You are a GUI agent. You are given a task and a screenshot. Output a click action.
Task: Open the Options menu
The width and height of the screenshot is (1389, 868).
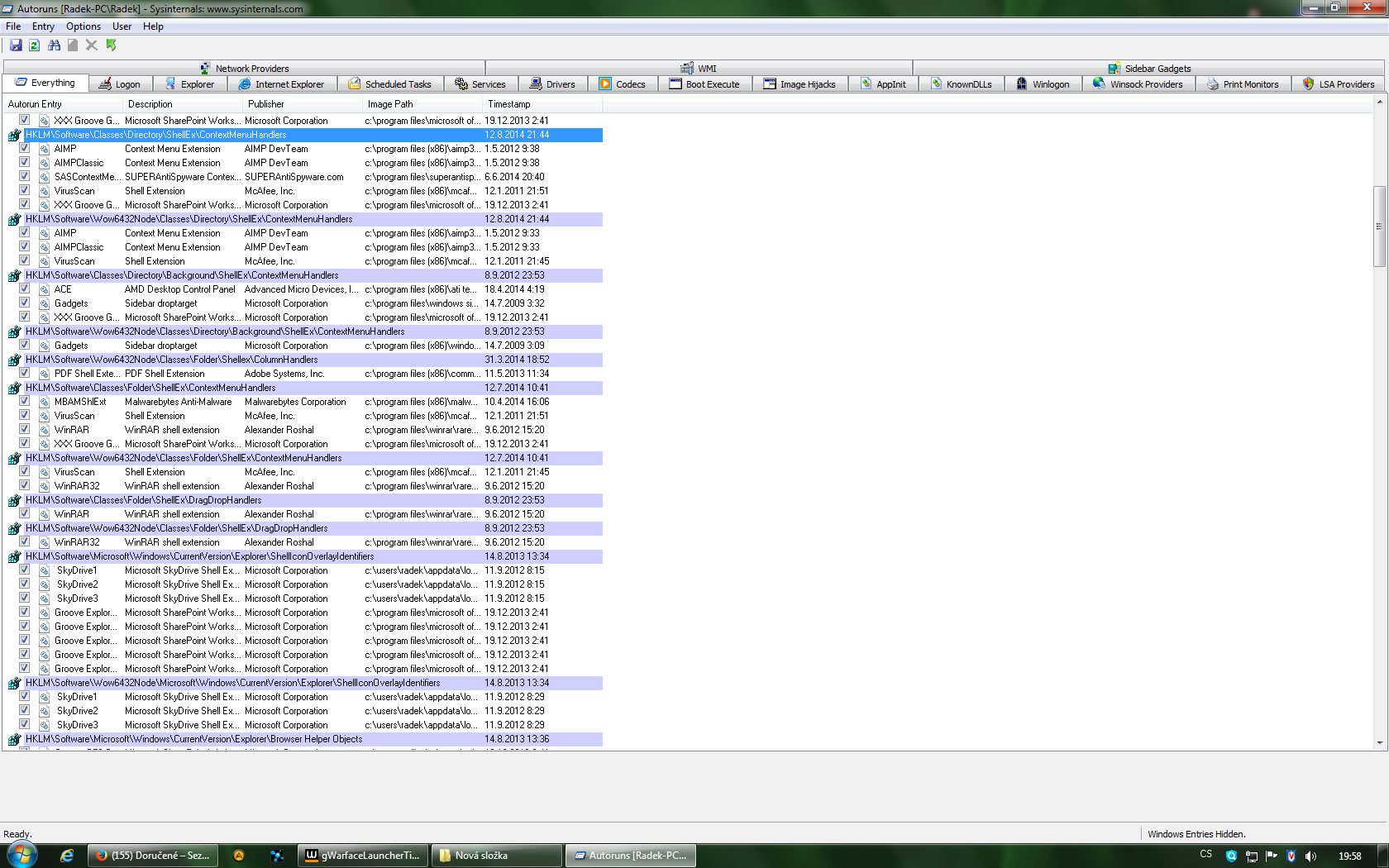click(x=84, y=26)
